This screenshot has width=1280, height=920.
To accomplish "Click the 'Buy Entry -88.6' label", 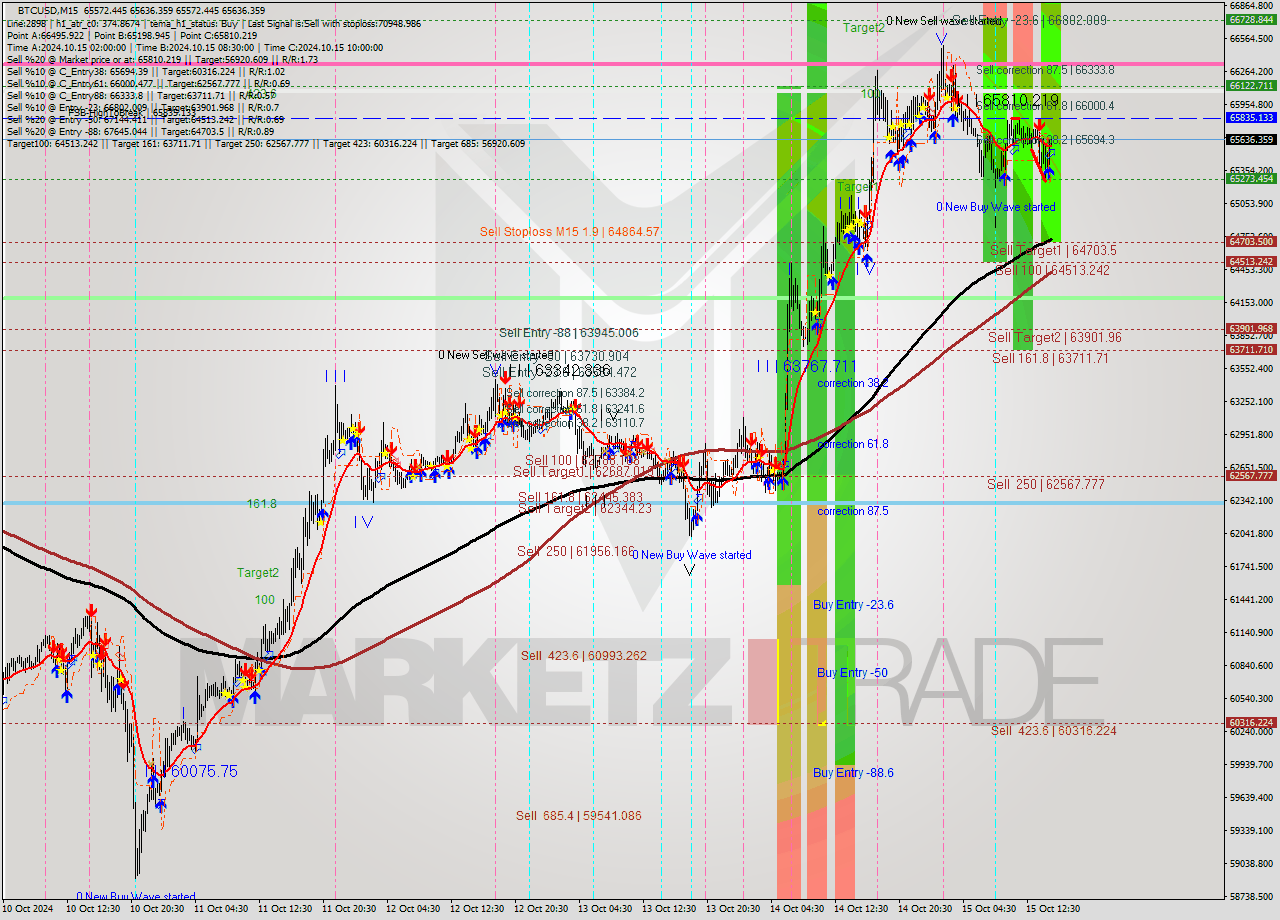I will pos(853,773).
